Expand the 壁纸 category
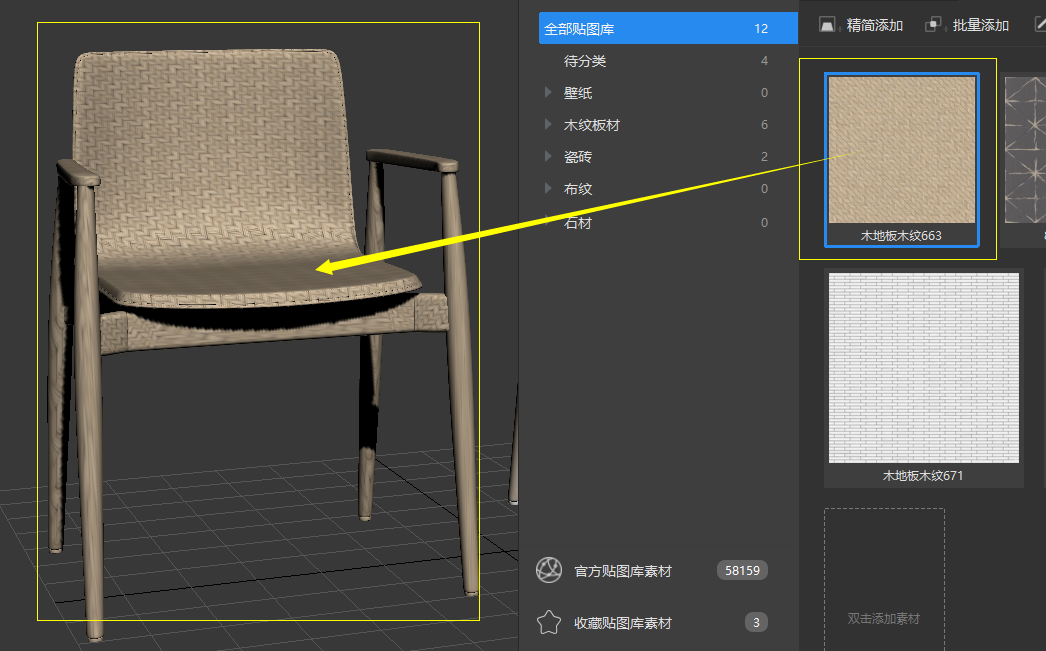The width and height of the screenshot is (1046, 651). [548, 92]
